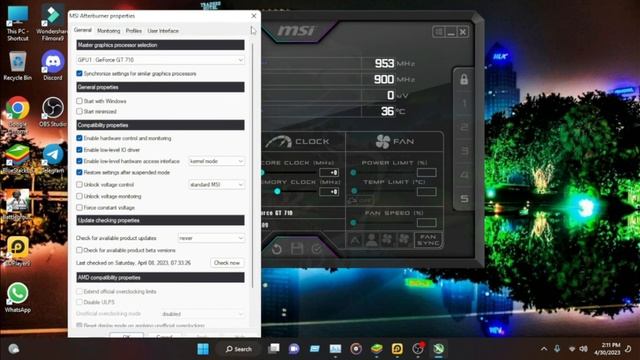The width and height of the screenshot is (640, 360).
Task: Switch to the Profiles tab
Action: pos(133,31)
